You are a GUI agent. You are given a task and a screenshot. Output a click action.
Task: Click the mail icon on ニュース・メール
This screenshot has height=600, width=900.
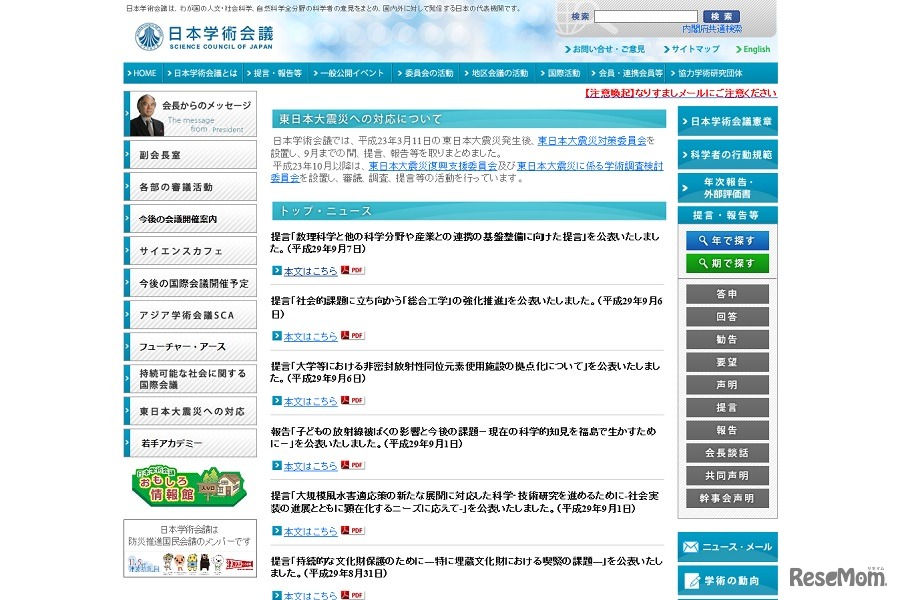tap(691, 546)
